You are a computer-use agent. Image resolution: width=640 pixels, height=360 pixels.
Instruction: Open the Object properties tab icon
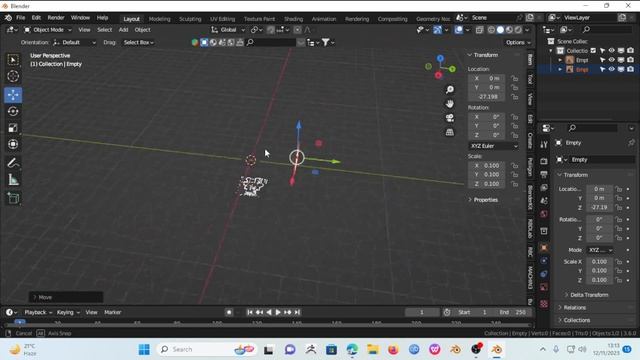544,247
